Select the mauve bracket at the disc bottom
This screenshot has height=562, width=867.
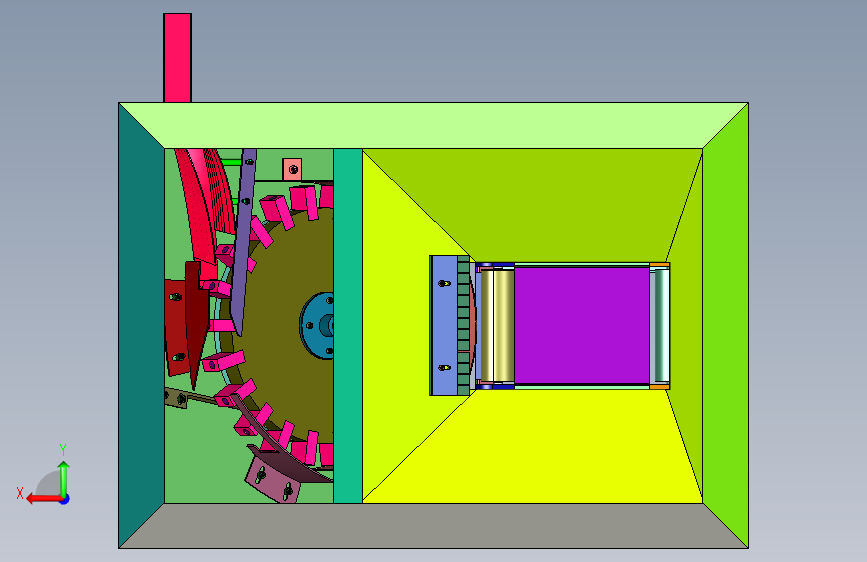(x=273, y=482)
